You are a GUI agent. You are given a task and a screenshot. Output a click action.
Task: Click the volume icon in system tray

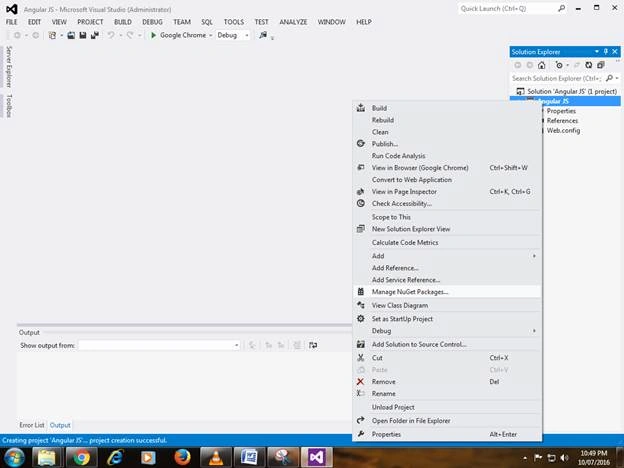[564, 458]
